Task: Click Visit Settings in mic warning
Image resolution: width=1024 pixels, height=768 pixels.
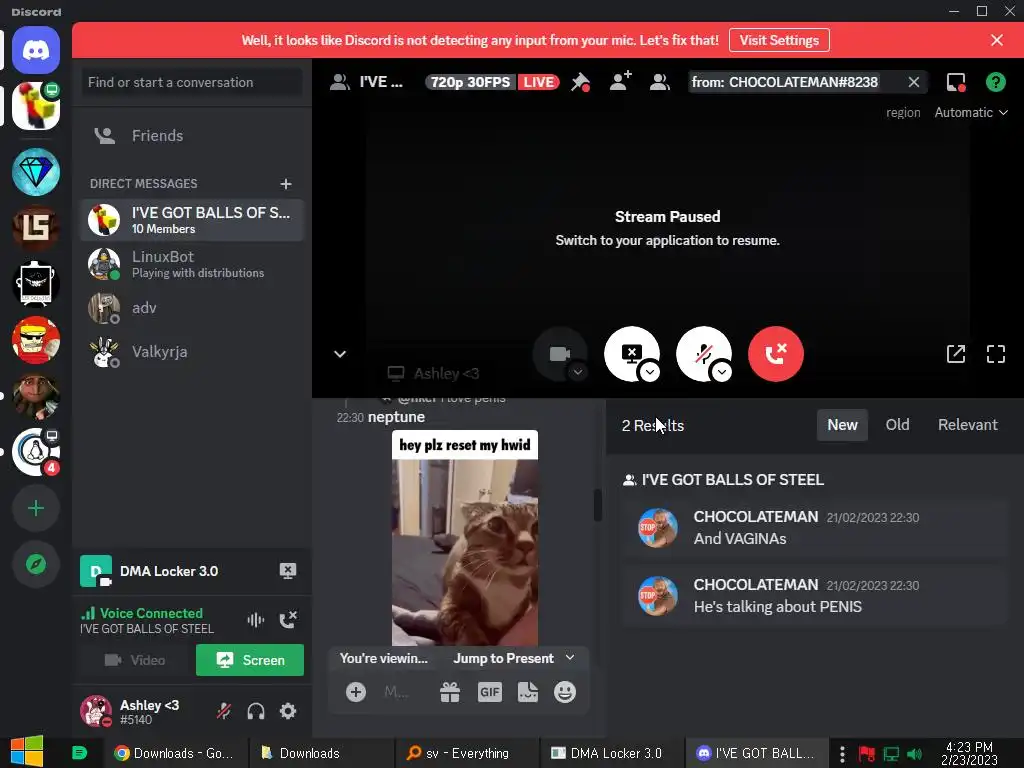Action: [779, 40]
